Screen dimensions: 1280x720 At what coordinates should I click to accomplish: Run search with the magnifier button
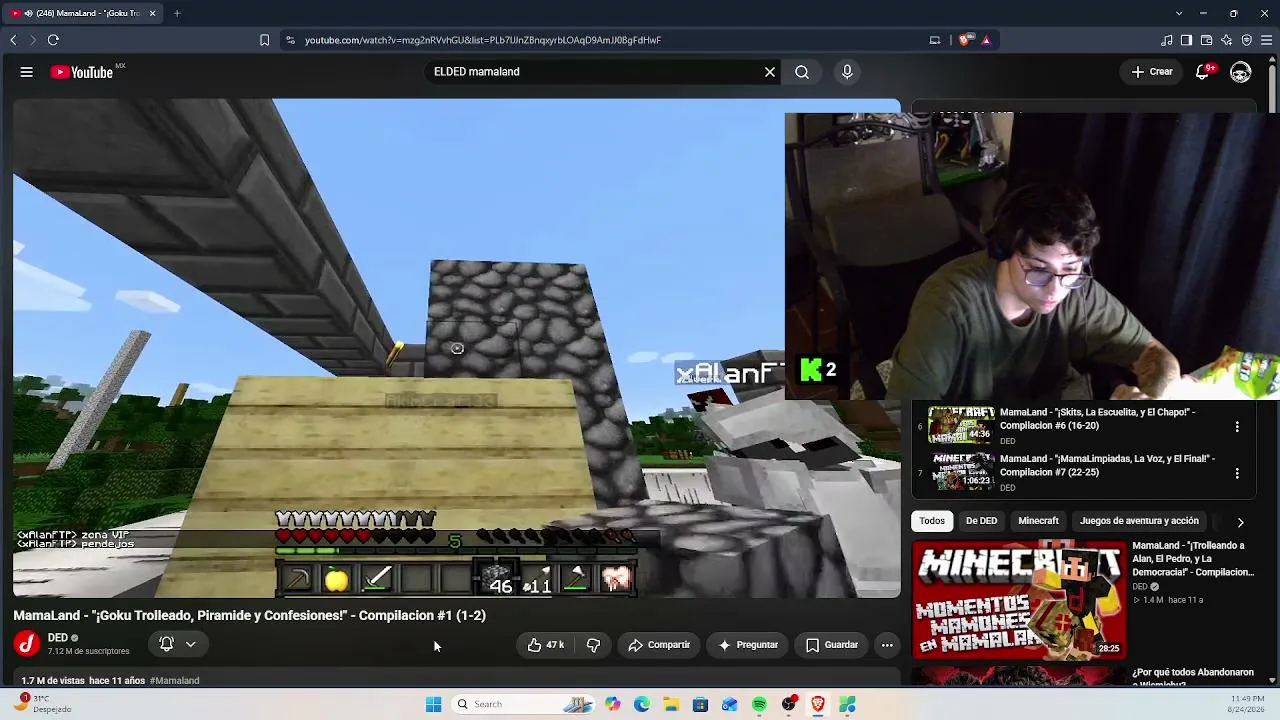pyautogui.click(x=802, y=72)
